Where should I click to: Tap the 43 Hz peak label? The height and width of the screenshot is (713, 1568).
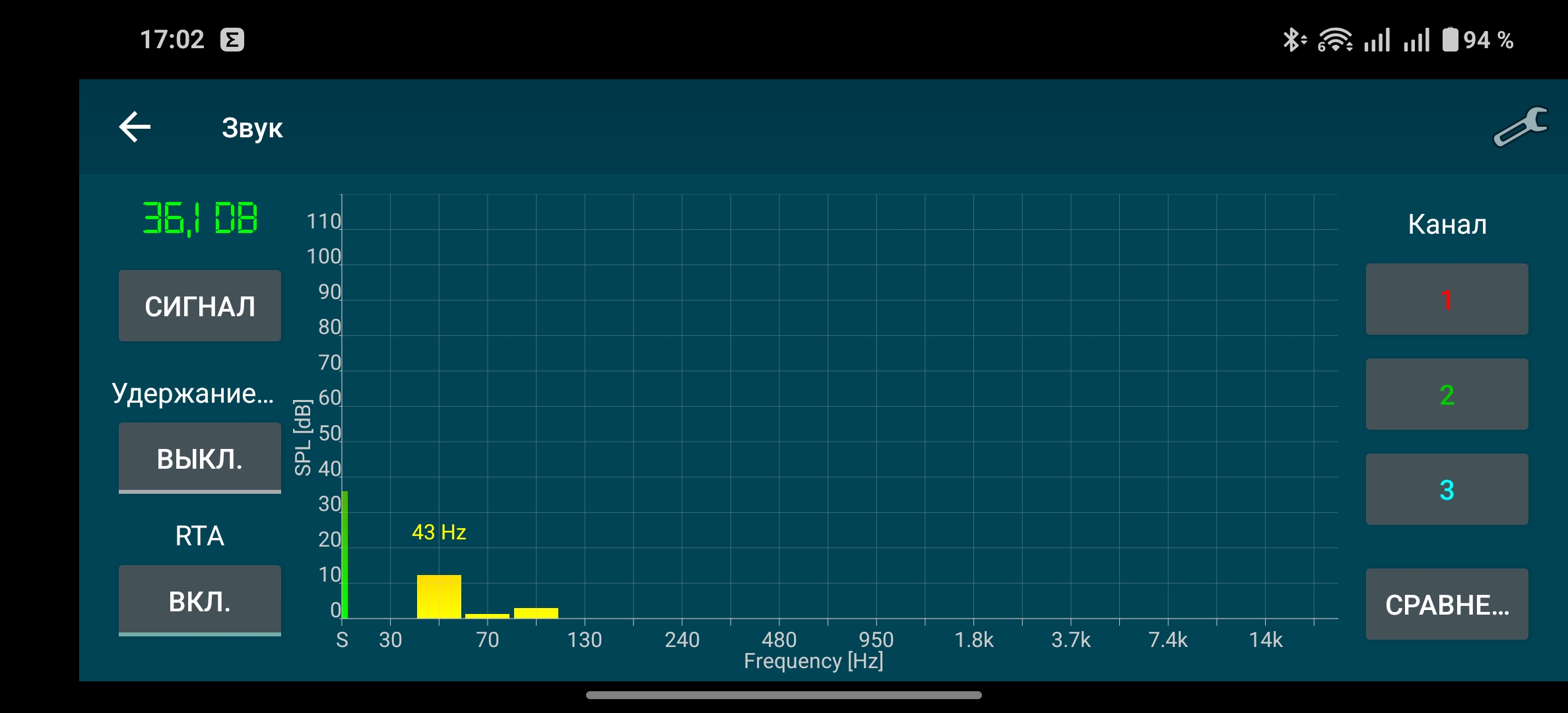click(x=439, y=532)
